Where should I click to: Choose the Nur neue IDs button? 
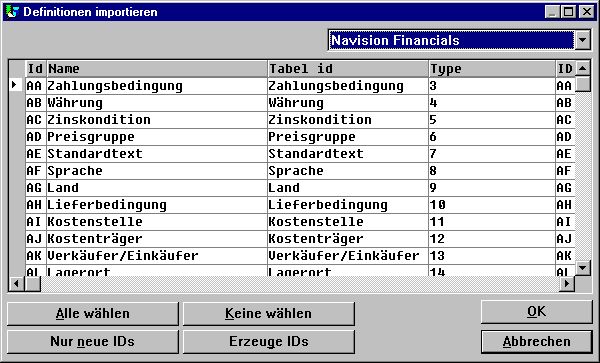(93, 342)
